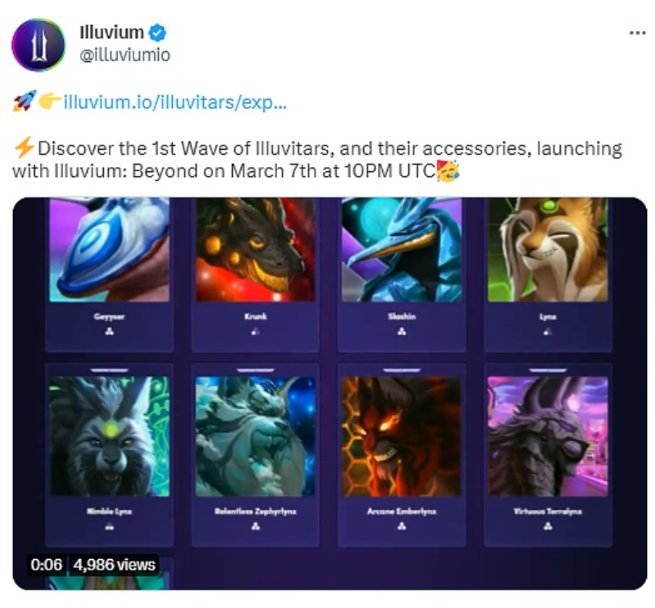Select the Krunk illuvitar portrait
655x608 pixels.
[x=255, y=249]
